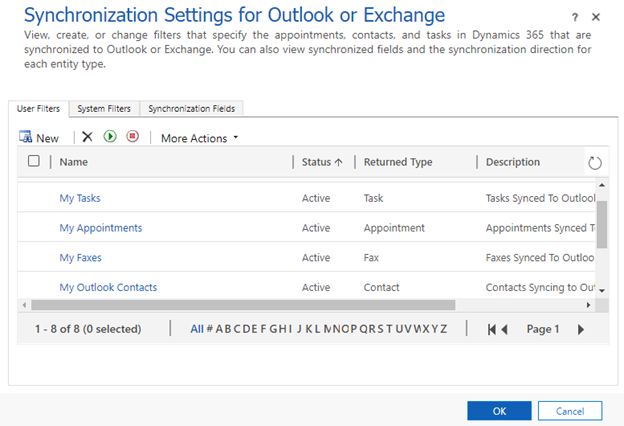The width and height of the screenshot is (624, 426).
Task: Click Active status in My Faxes row
Action: [316, 258]
